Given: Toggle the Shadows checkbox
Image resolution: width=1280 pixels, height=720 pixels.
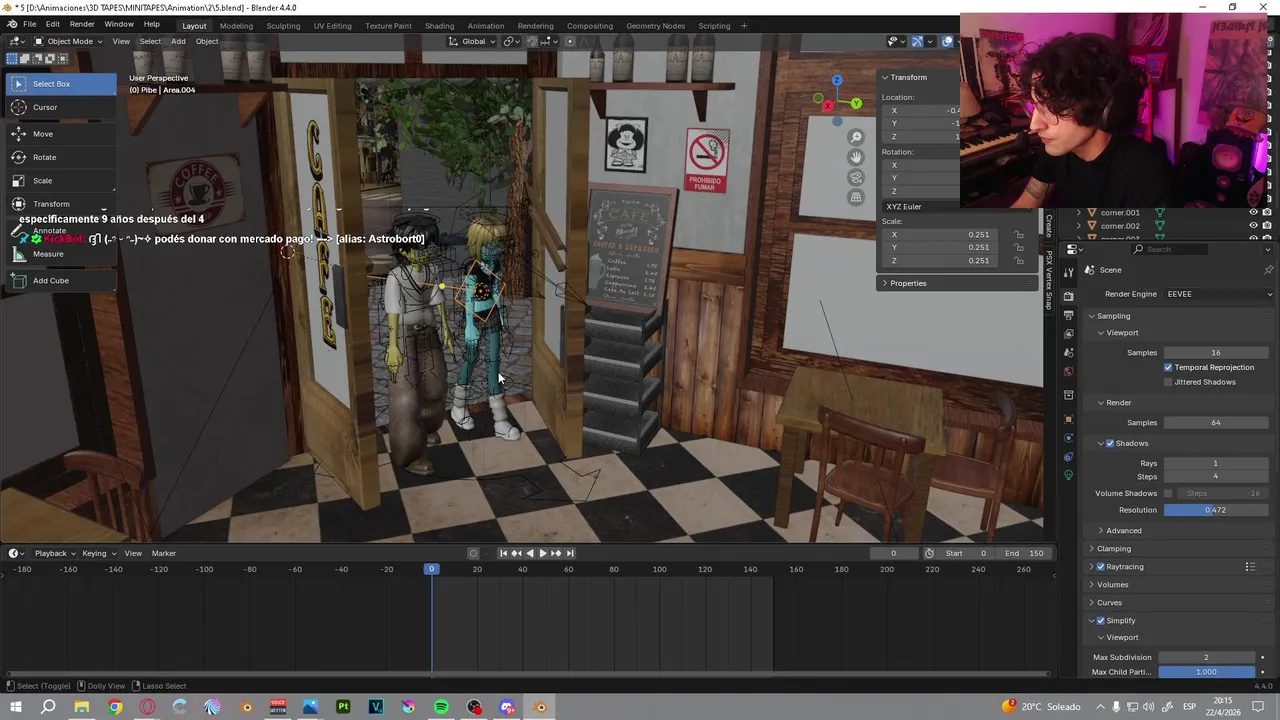Looking at the screenshot, I should [1110, 443].
